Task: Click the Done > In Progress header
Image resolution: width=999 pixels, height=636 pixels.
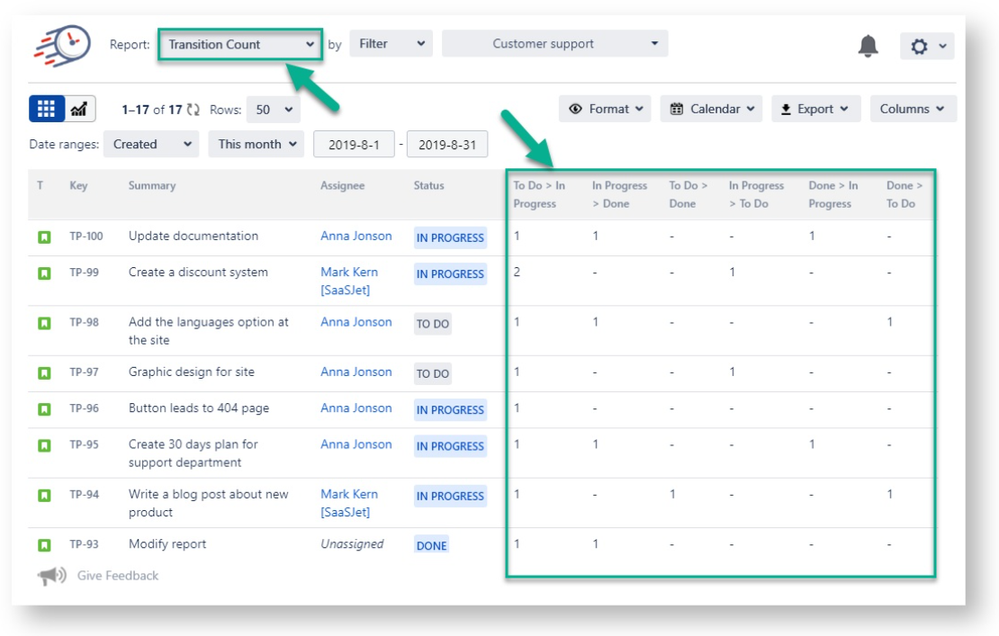Action: pos(833,194)
